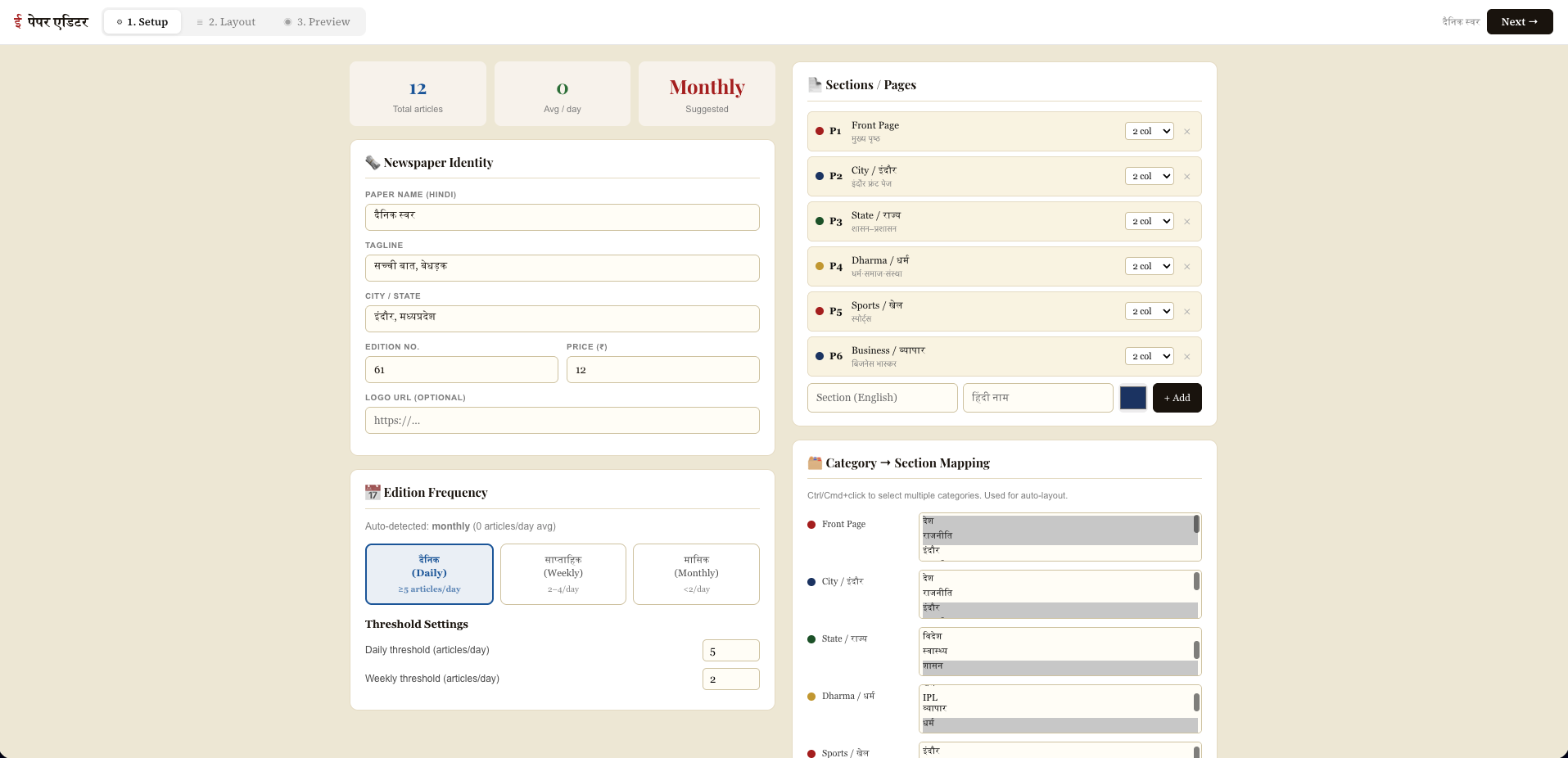Open column dropdown for Dharma section
This screenshot has width=1568, height=758.
coord(1150,266)
